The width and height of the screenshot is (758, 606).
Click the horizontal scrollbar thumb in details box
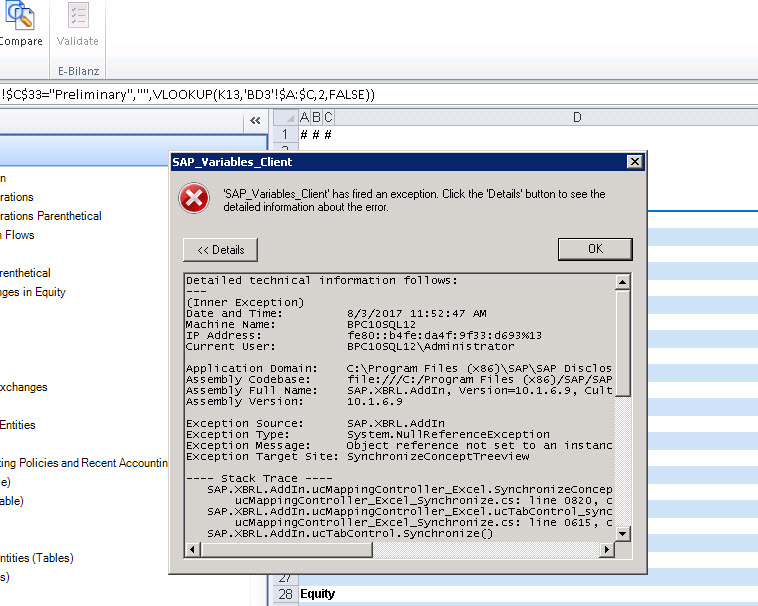pos(286,549)
